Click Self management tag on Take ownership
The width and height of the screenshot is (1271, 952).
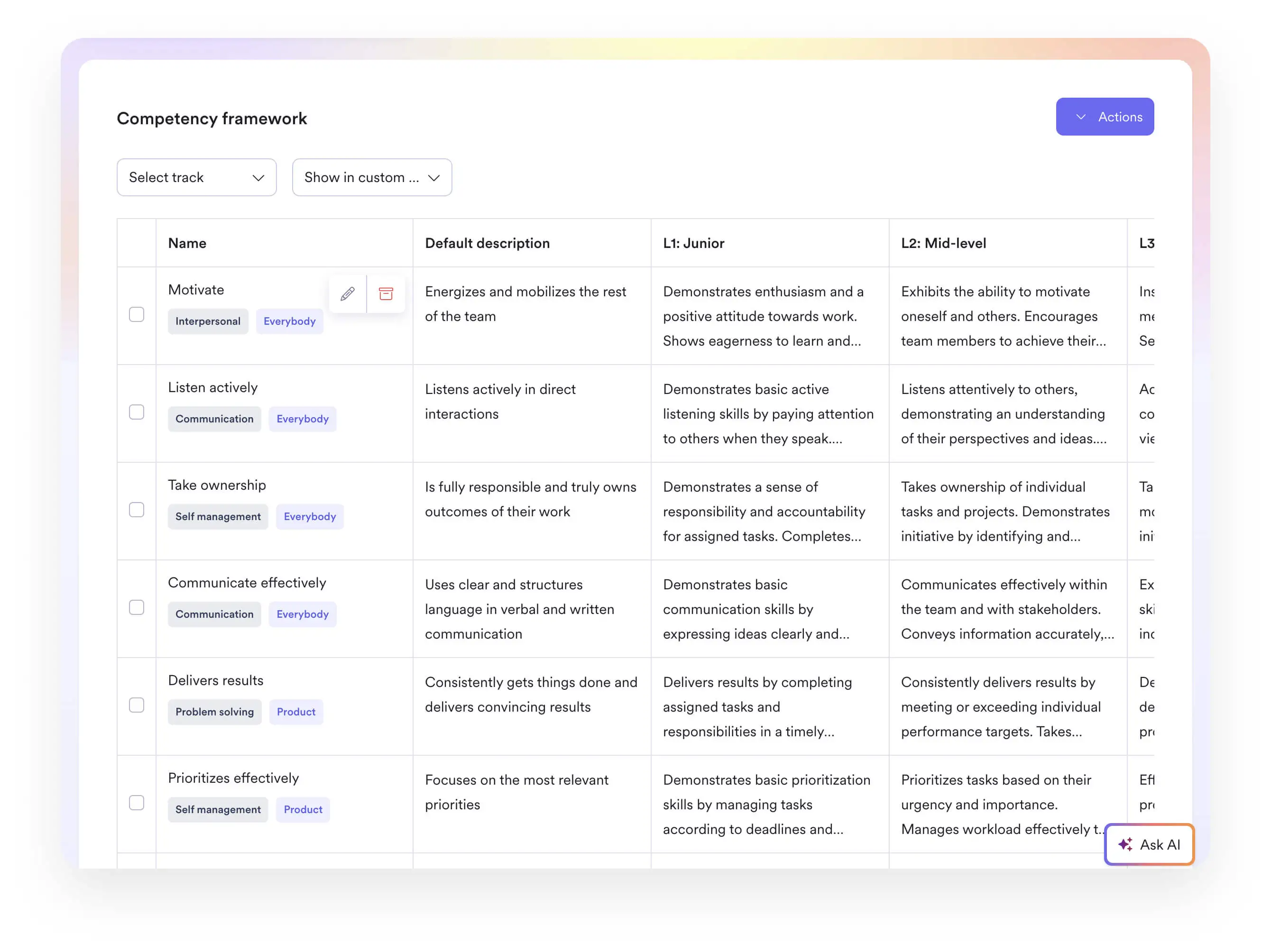(x=218, y=516)
